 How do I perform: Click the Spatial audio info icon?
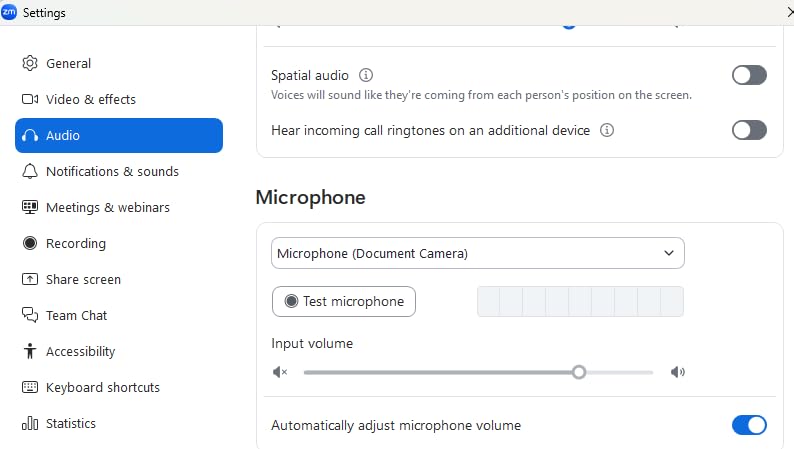[366, 75]
